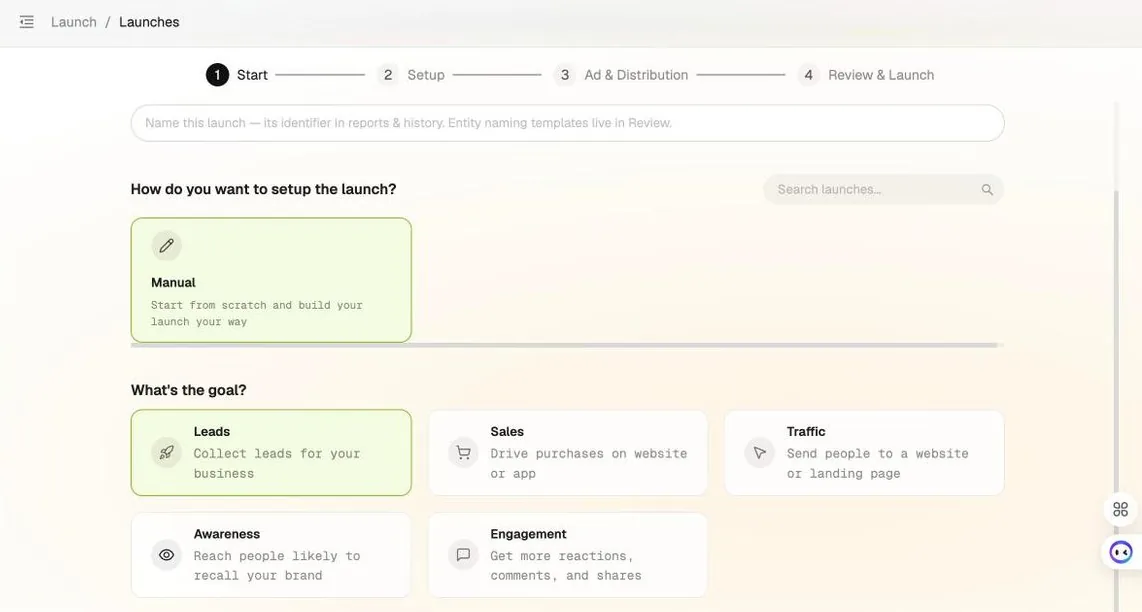Click the cursor icon for Traffic

(760, 452)
